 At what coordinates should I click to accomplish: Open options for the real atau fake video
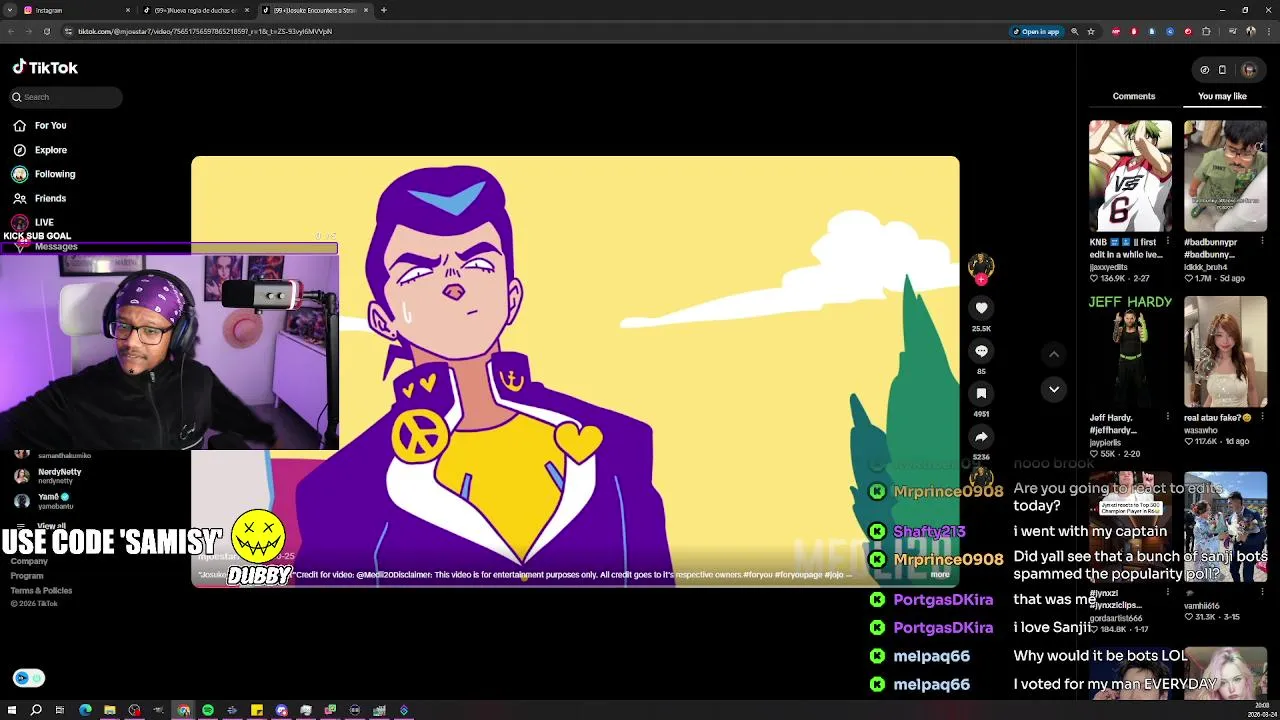click(x=1262, y=417)
